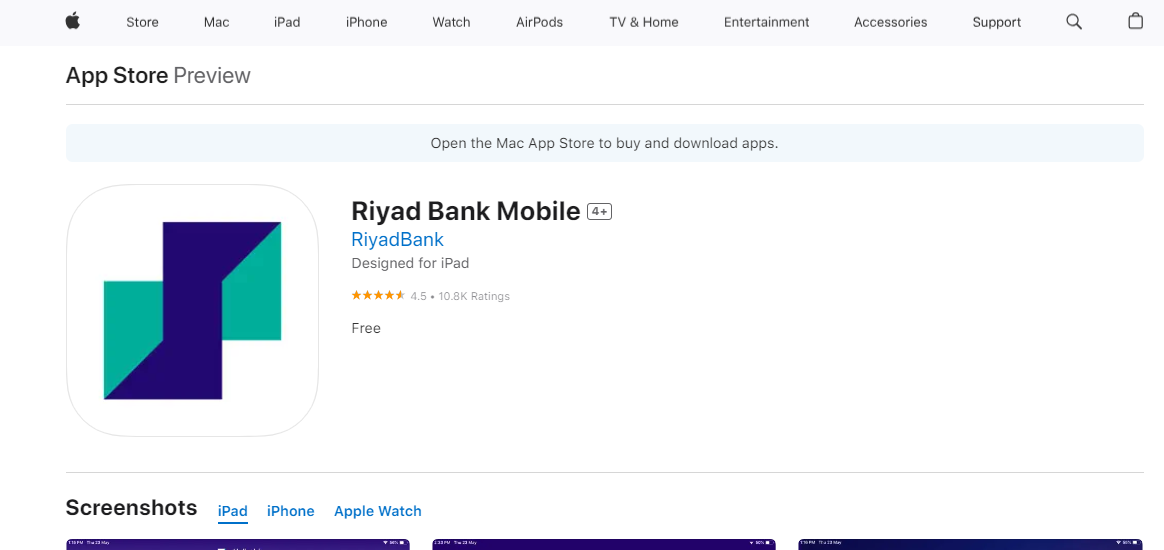
Task: Go to the iPad navigation item
Action: coord(287,22)
